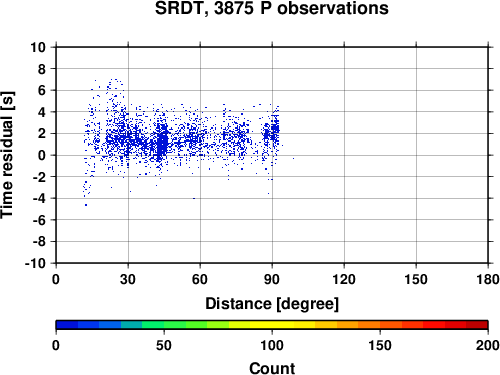Click the x-axis tick label "60"
The height and width of the screenshot is (375, 500).
[x=200, y=279]
